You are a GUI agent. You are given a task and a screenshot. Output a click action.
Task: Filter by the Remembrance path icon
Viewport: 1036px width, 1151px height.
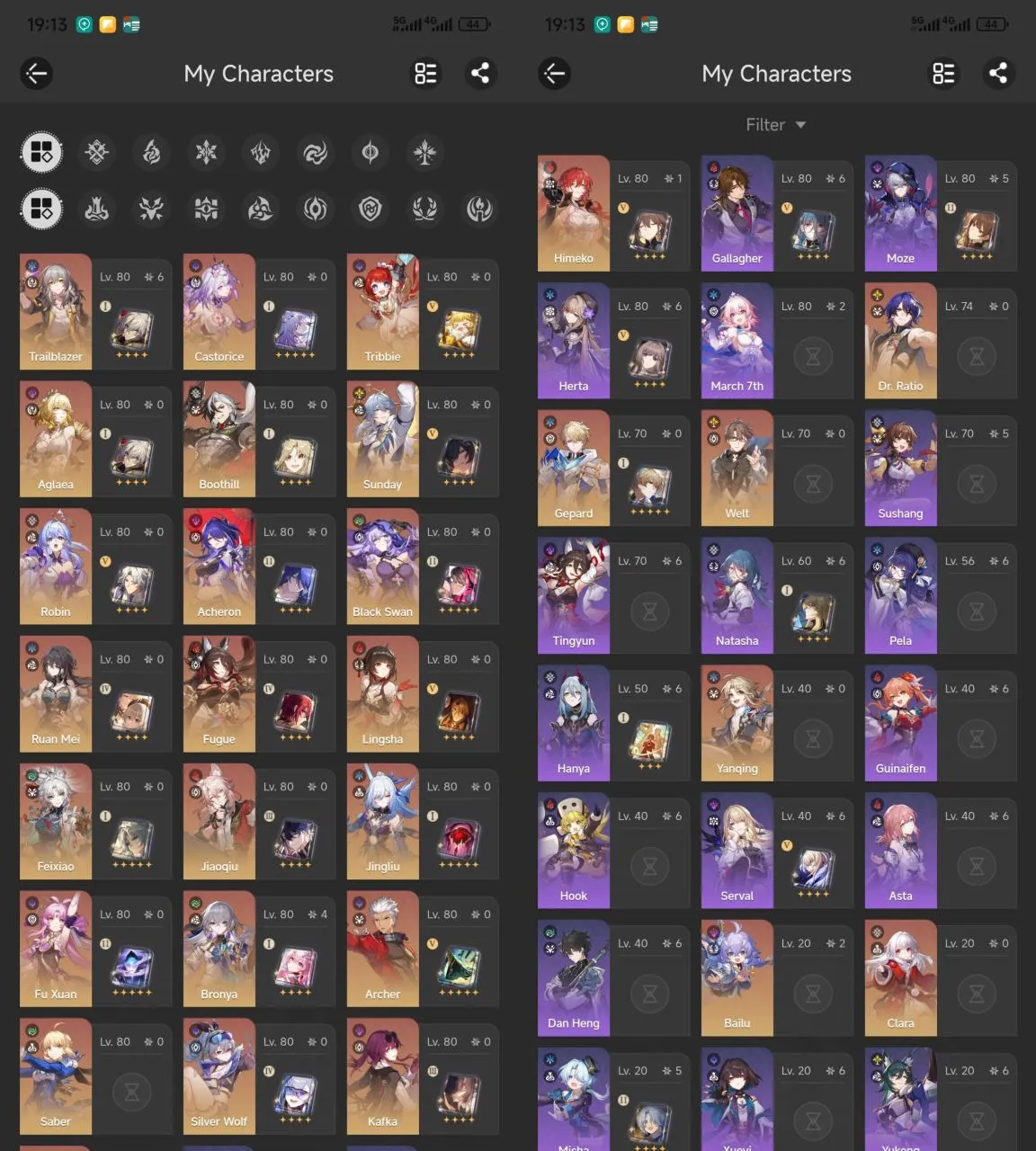pyautogui.click(x=479, y=210)
